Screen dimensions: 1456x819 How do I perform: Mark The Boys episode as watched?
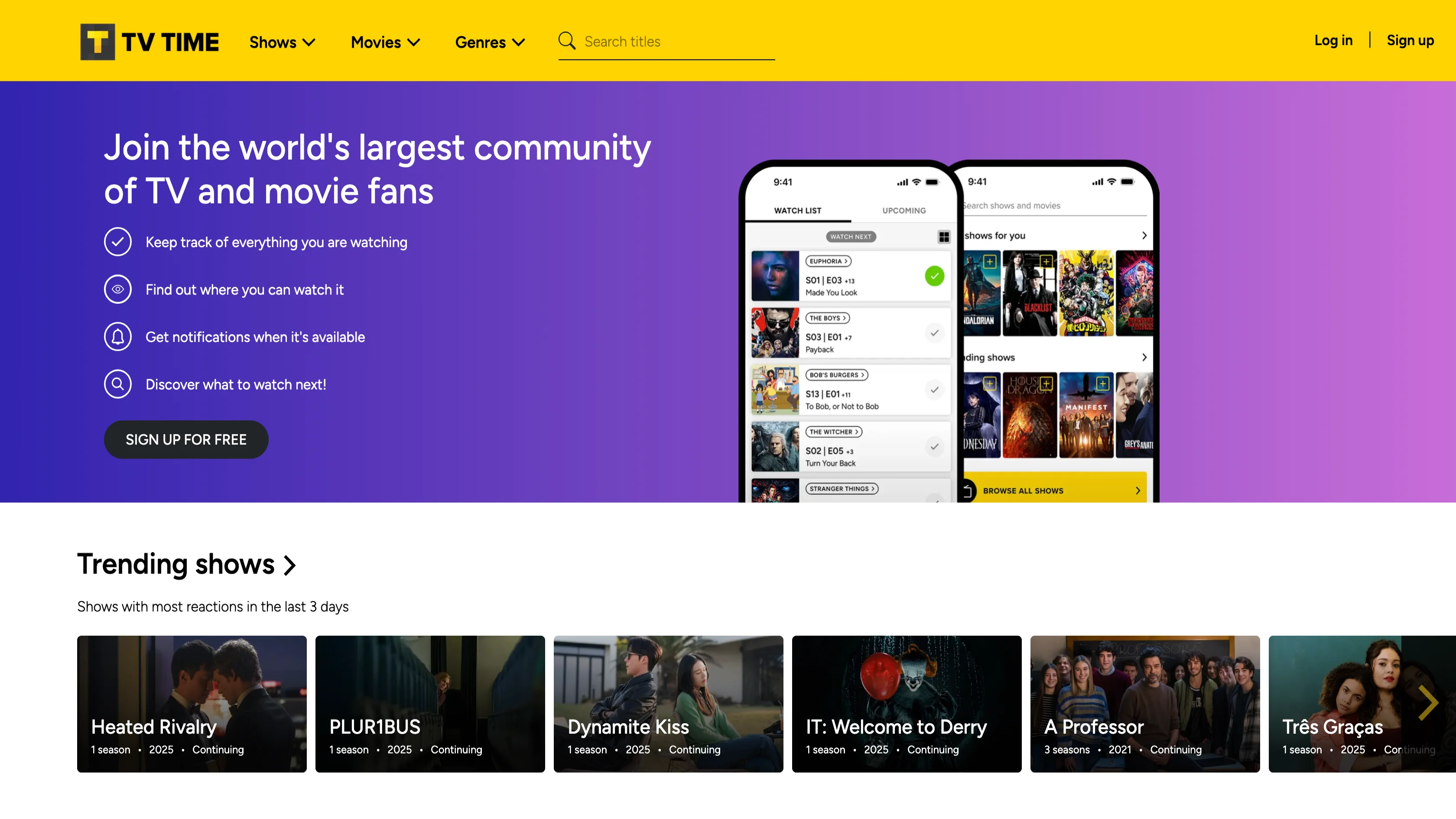[x=934, y=333]
